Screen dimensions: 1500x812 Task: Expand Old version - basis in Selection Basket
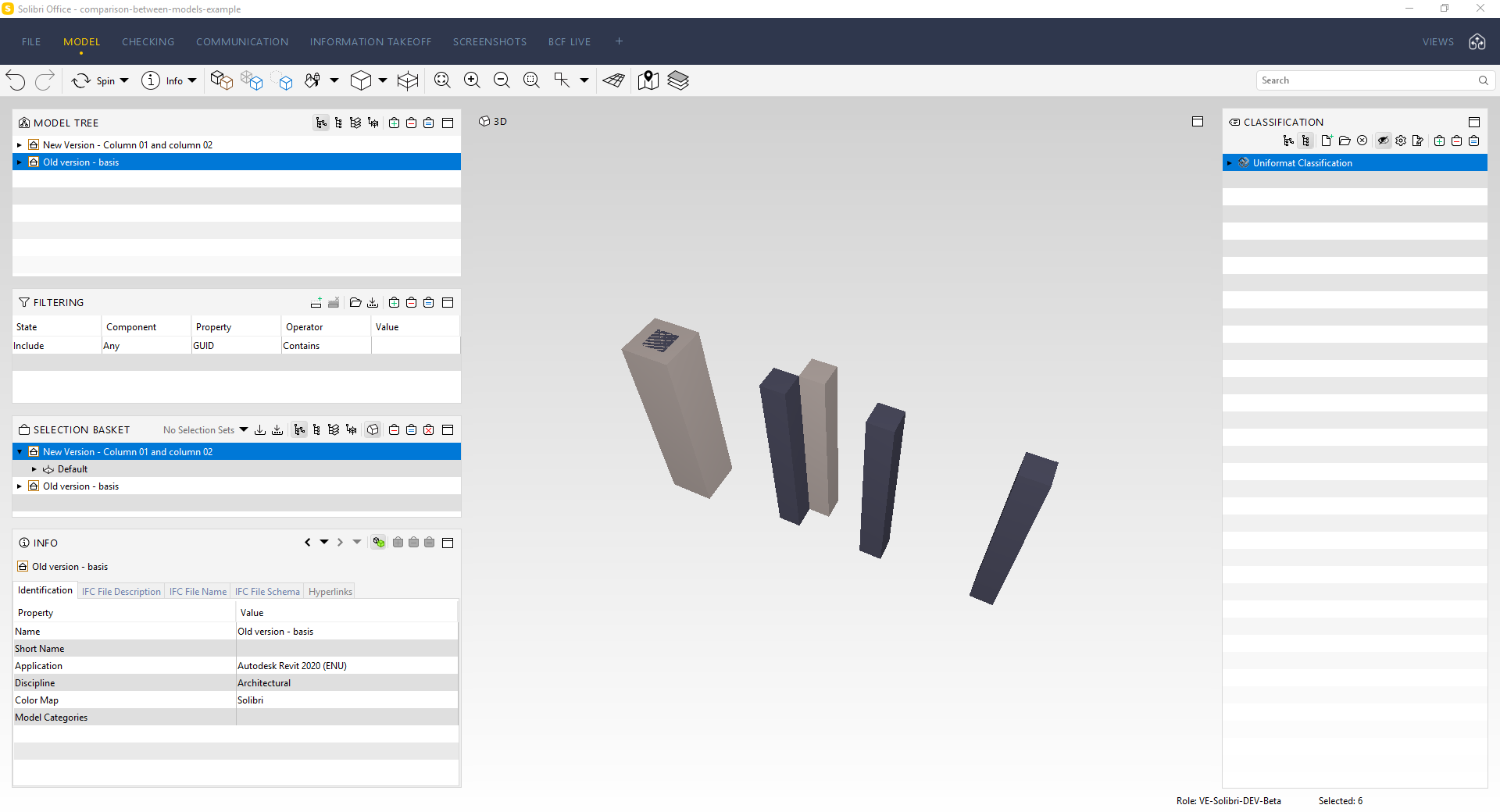point(20,486)
